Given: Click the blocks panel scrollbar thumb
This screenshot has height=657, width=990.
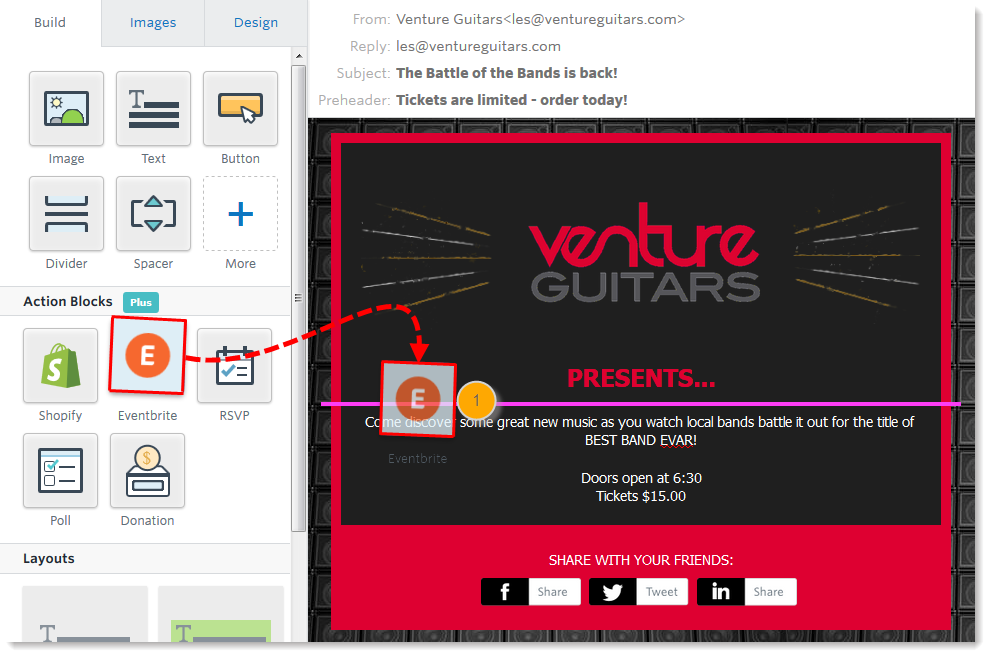Looking at the screenshot, I should tap(299, 297).
